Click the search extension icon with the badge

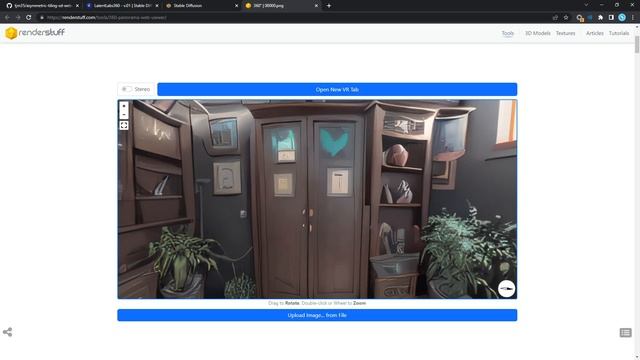click(x=580, y=18)
